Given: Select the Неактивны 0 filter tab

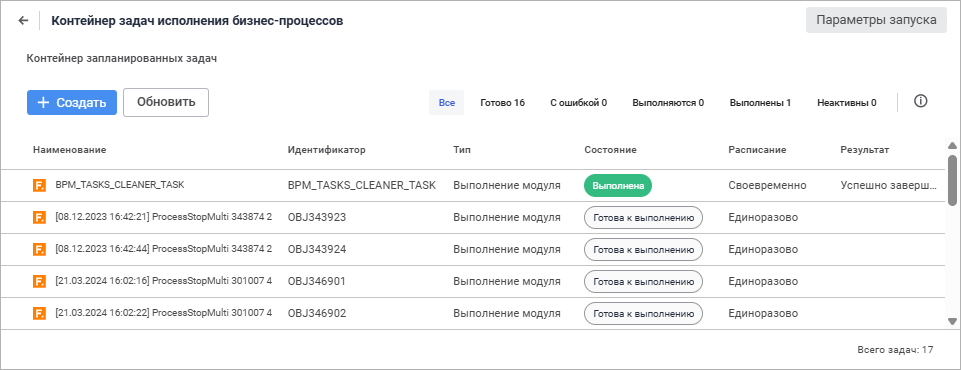Looking at the screenshot, I should (846, 102).
